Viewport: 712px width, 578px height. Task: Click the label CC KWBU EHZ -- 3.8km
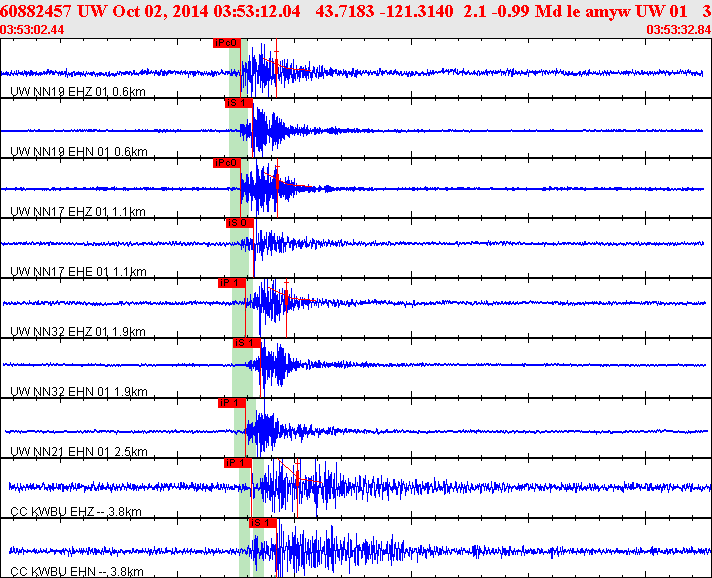(x=76, y=512)
